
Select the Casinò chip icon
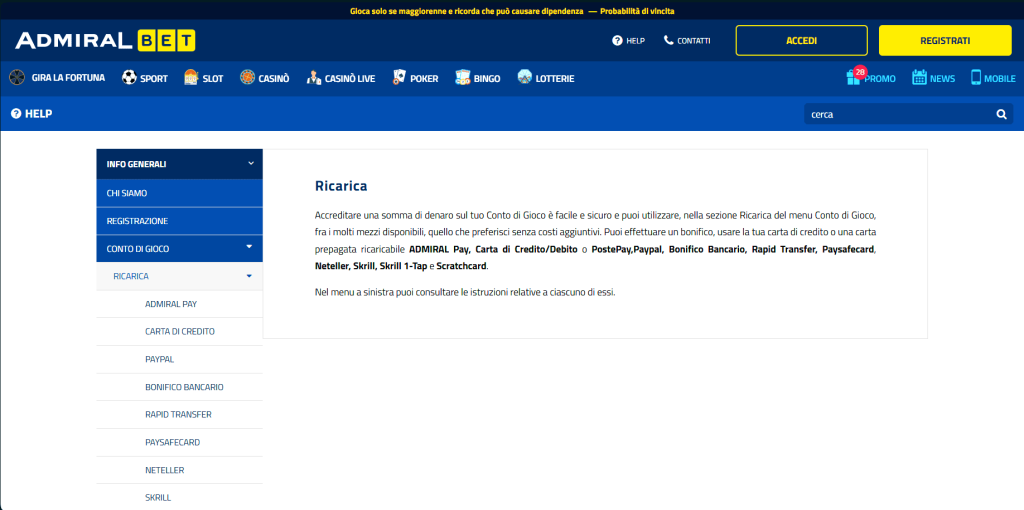[x=247, y=78]
